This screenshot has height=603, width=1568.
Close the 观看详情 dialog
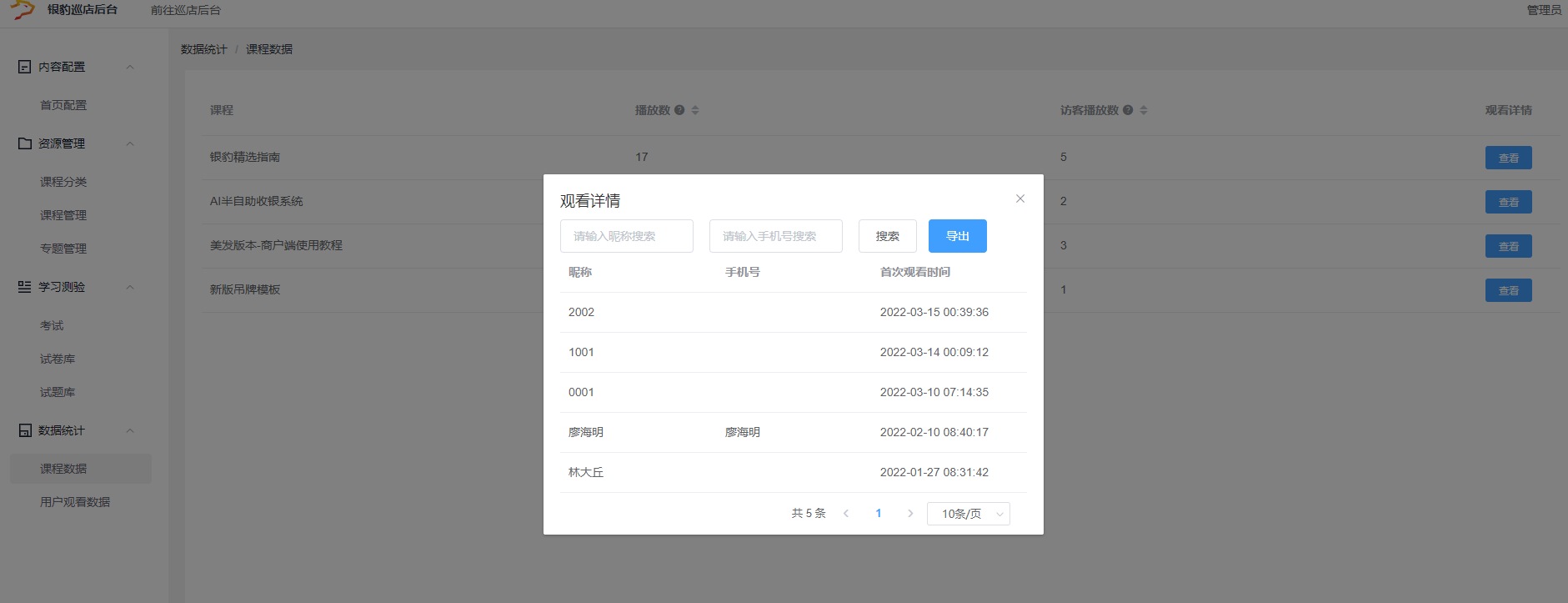pyautogui.click(x=1019, y=198)
